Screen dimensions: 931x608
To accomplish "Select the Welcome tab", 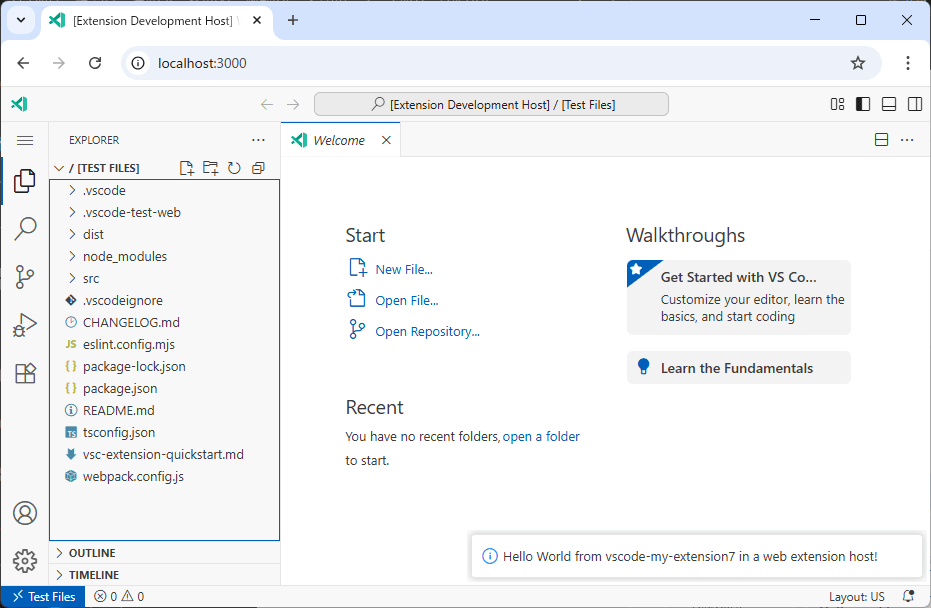I will 340,140.
